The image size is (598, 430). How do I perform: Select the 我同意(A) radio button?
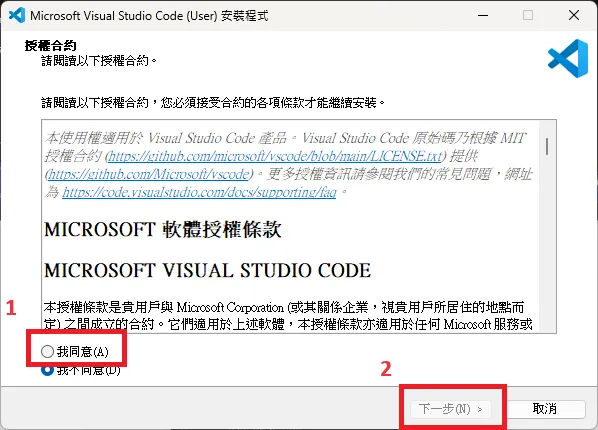pyautogui.click(x=47, y=351)
